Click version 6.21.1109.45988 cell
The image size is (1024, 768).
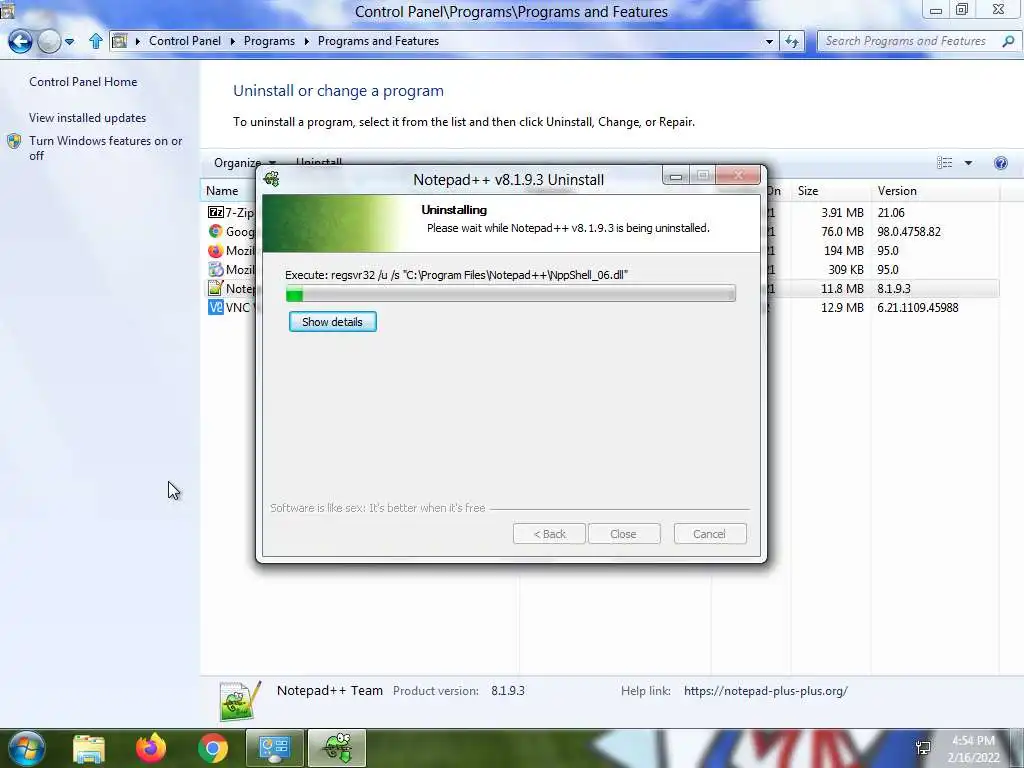point(918,307)
